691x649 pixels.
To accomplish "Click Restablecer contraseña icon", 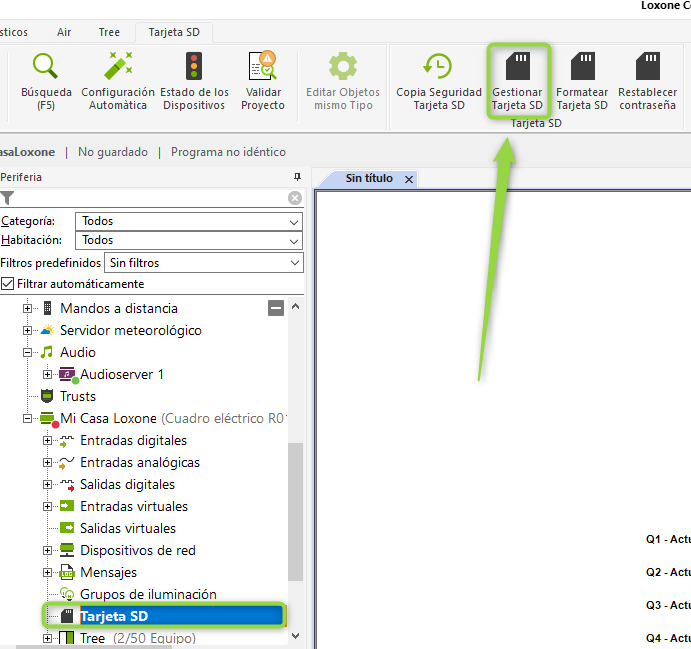I will (647, 67).
